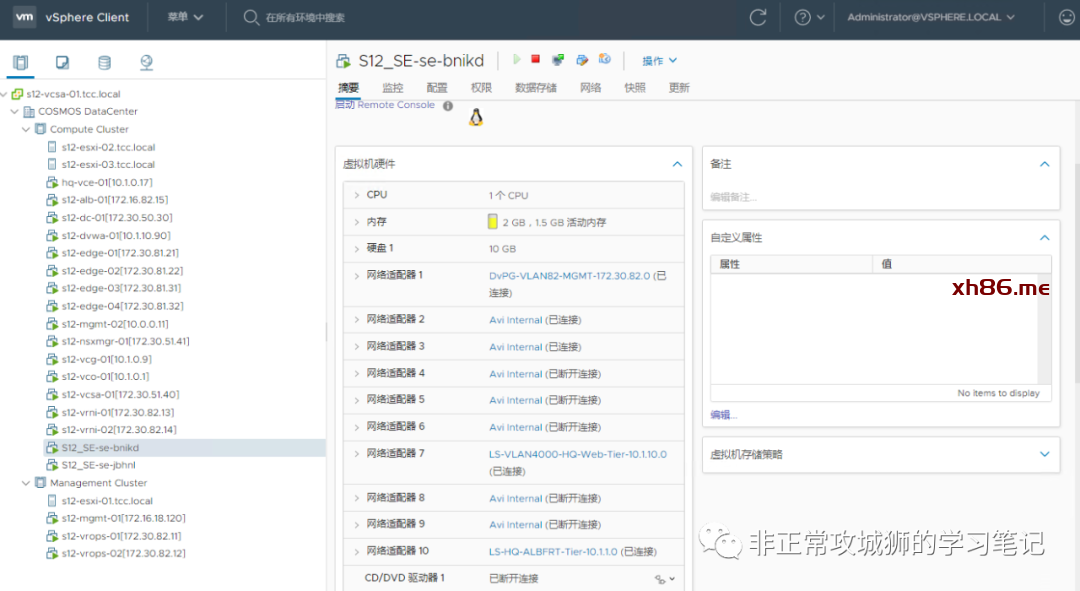Switch to the 监控 tab
The height and width of the screenshot is (591, 1080).
(x=392, y=88)
